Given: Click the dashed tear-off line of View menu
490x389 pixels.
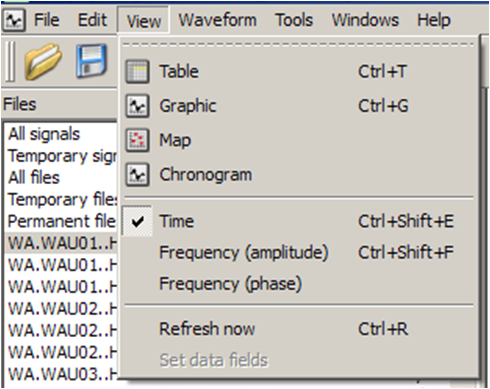Looking at the screenshot, I should coord(299,44).
